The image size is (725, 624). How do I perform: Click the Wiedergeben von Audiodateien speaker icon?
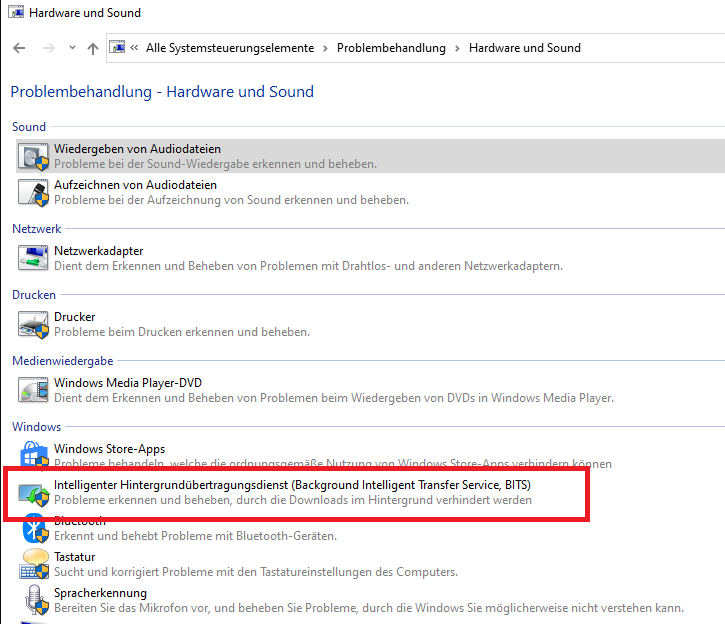(33, 156)
